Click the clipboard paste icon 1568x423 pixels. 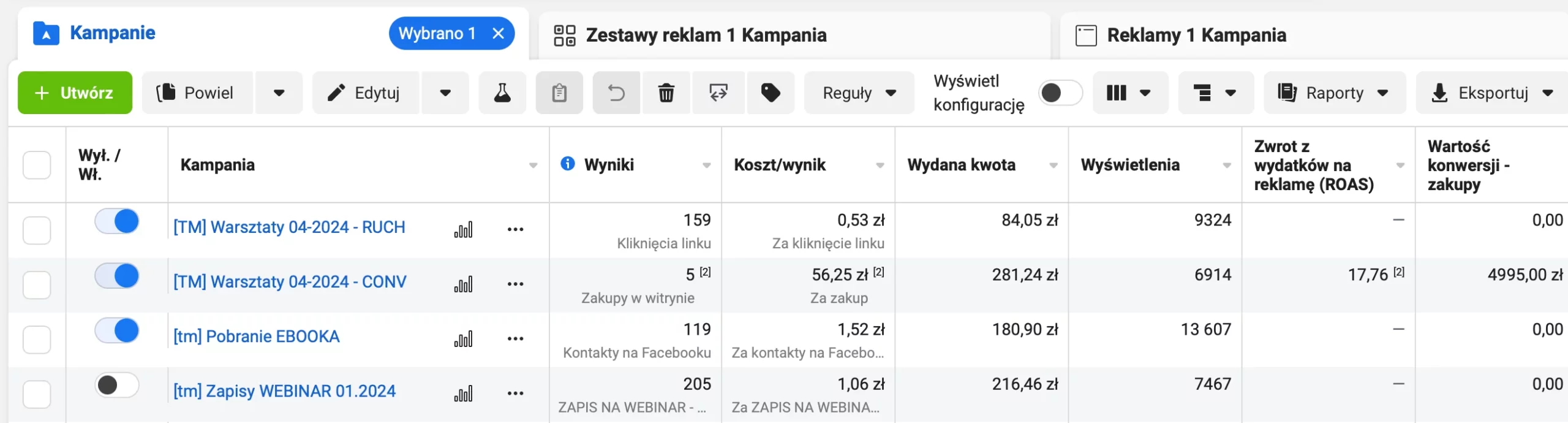coord(559,93)
